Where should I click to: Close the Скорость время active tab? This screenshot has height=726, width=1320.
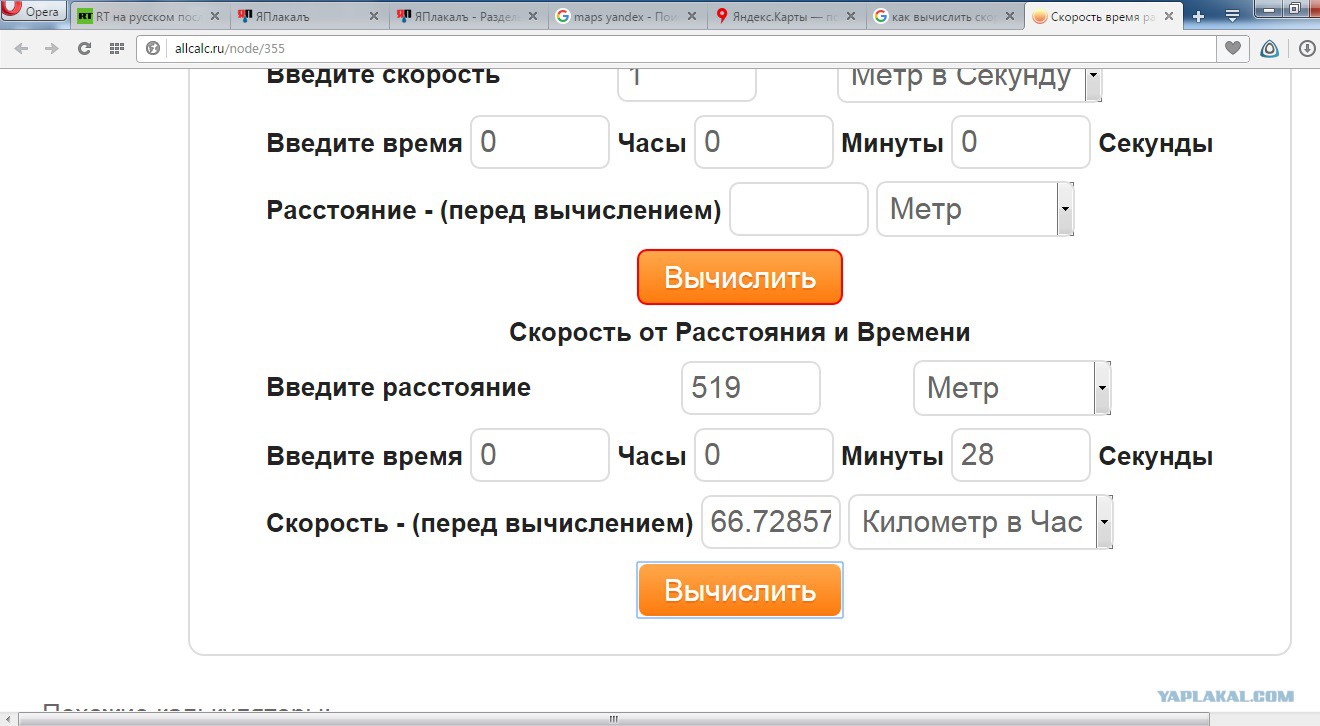tap(1168, 16)
